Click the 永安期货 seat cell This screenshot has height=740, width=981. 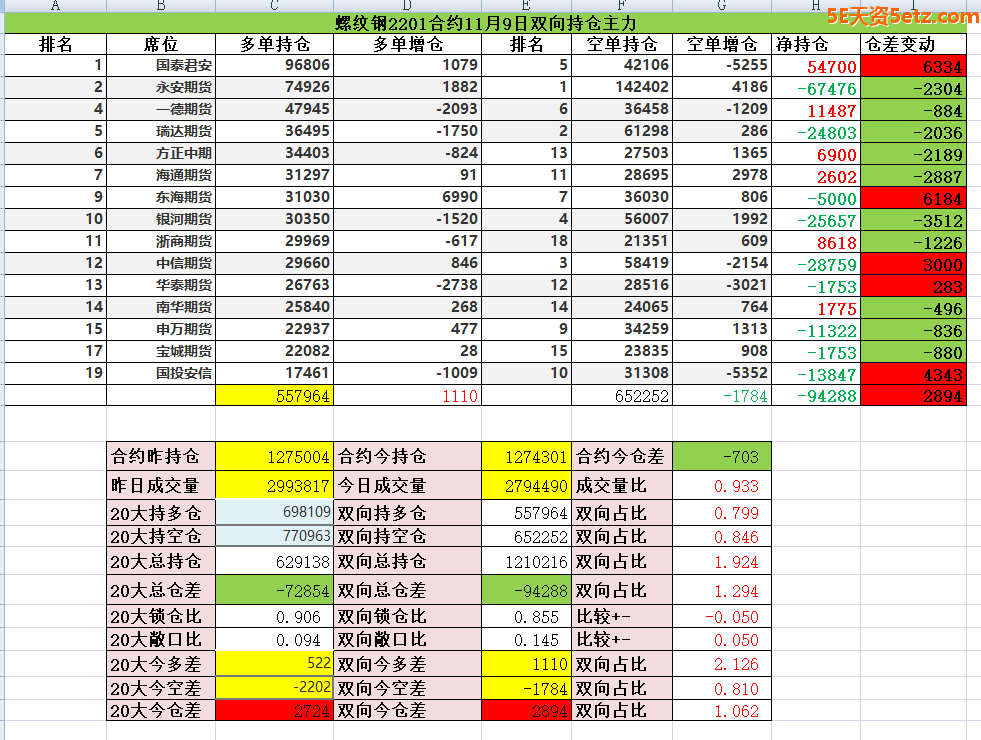coord(161,88)
